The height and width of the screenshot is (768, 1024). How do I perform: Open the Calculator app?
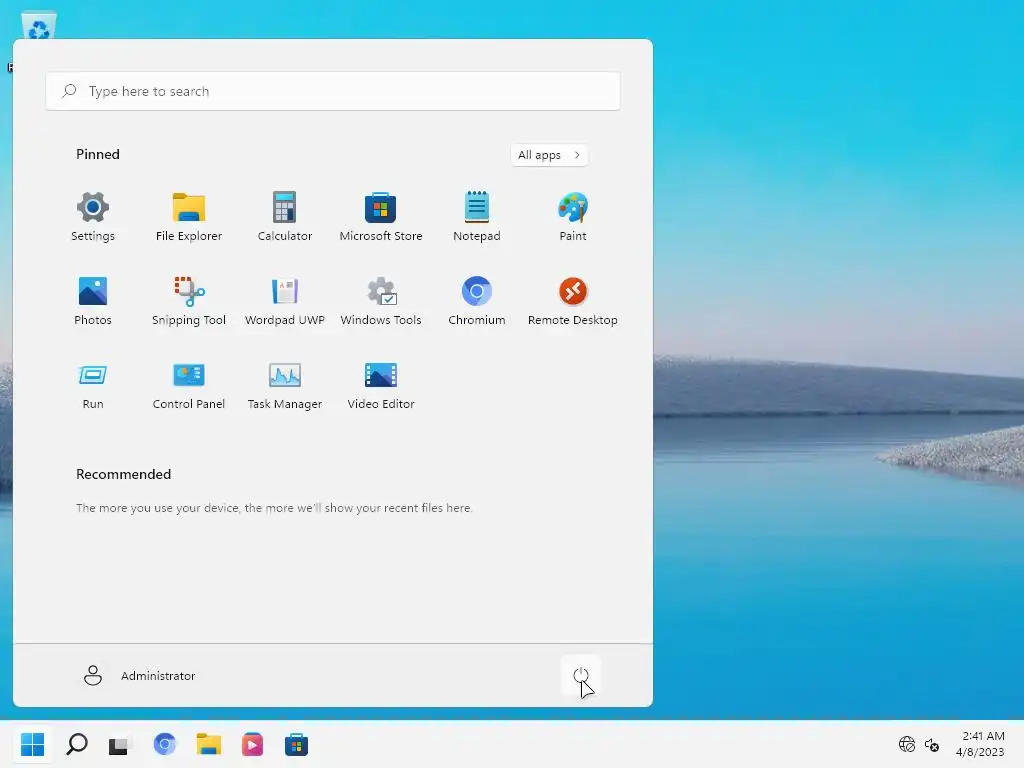pos(285,217)
